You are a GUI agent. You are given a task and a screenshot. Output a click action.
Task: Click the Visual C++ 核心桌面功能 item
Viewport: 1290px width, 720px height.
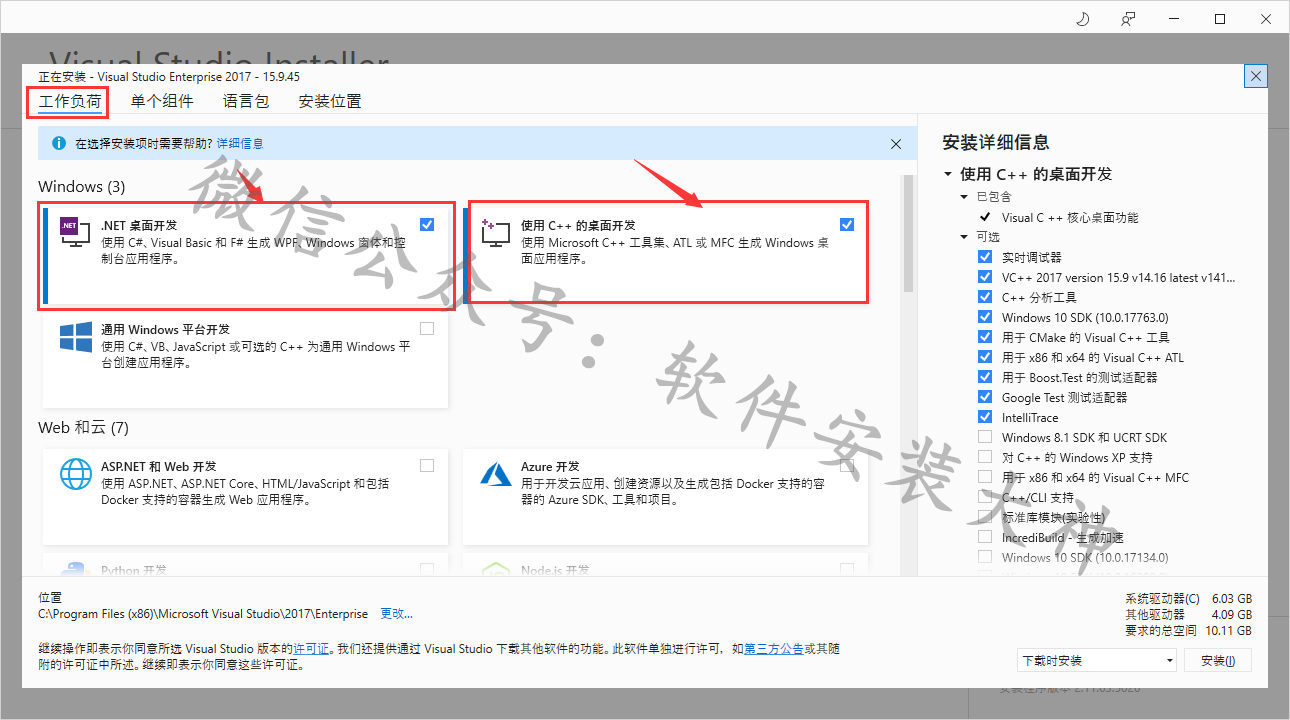pos(1070,217)
